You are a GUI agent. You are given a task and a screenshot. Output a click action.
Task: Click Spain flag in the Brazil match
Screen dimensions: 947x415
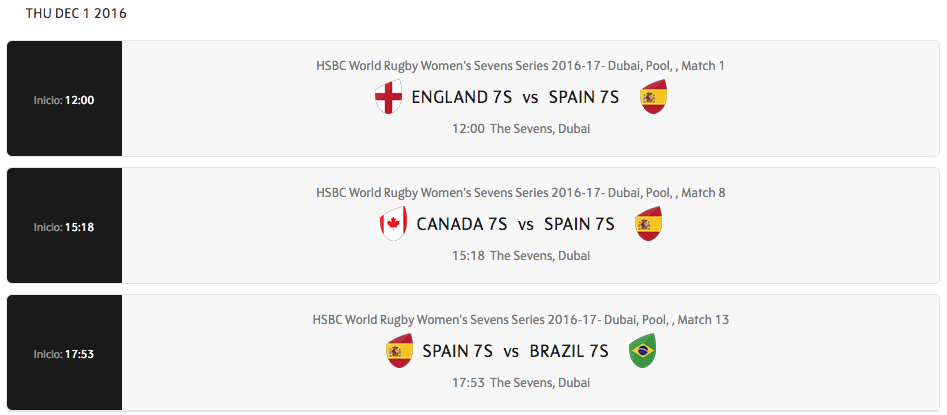click(x=399, y=351)
